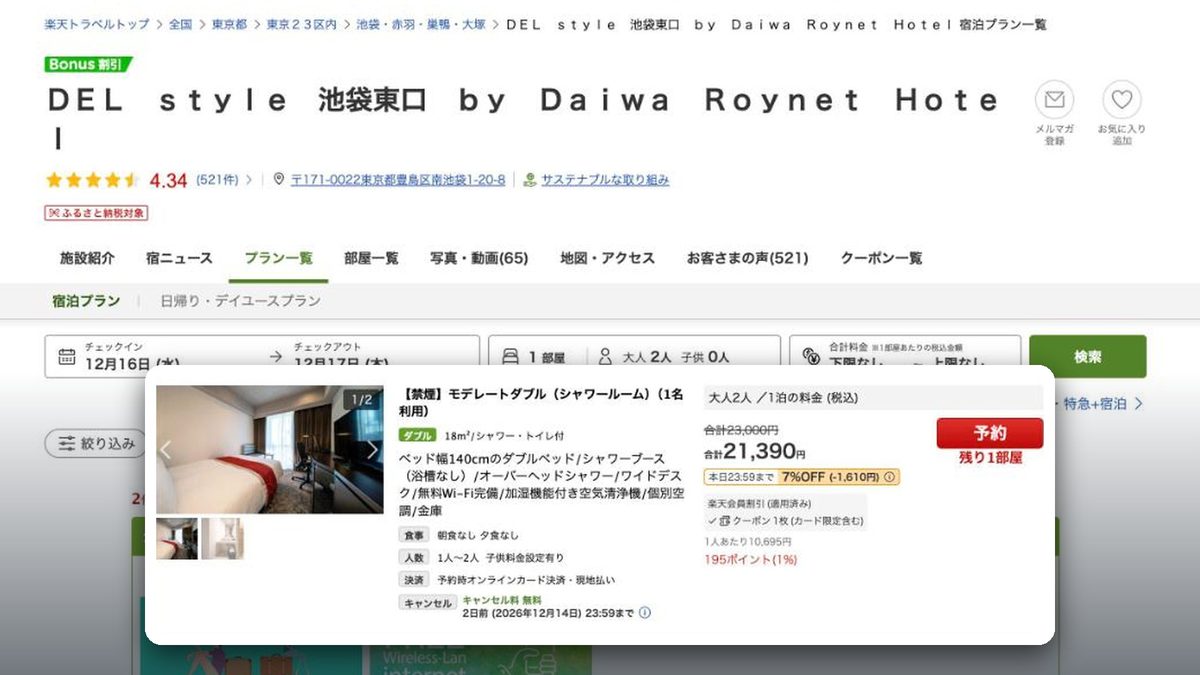Click the 合計21,390円 price
This screenshot has height=675, width=1200.
755,451
